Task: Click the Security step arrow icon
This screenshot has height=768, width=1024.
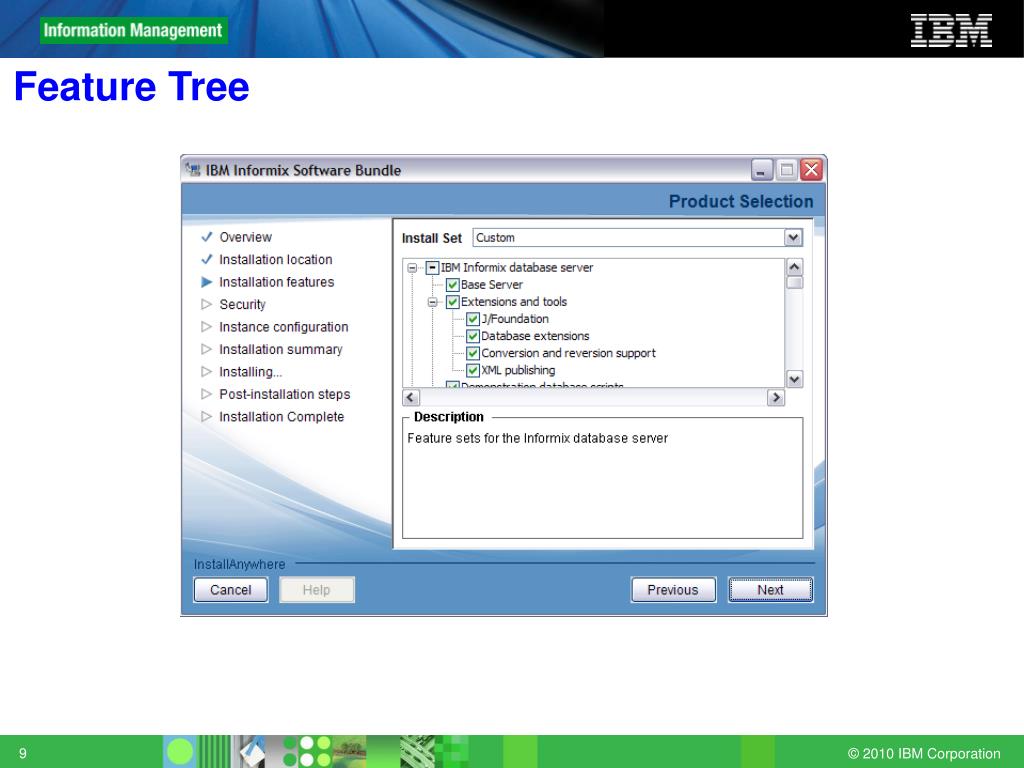Action: (206, 304)
